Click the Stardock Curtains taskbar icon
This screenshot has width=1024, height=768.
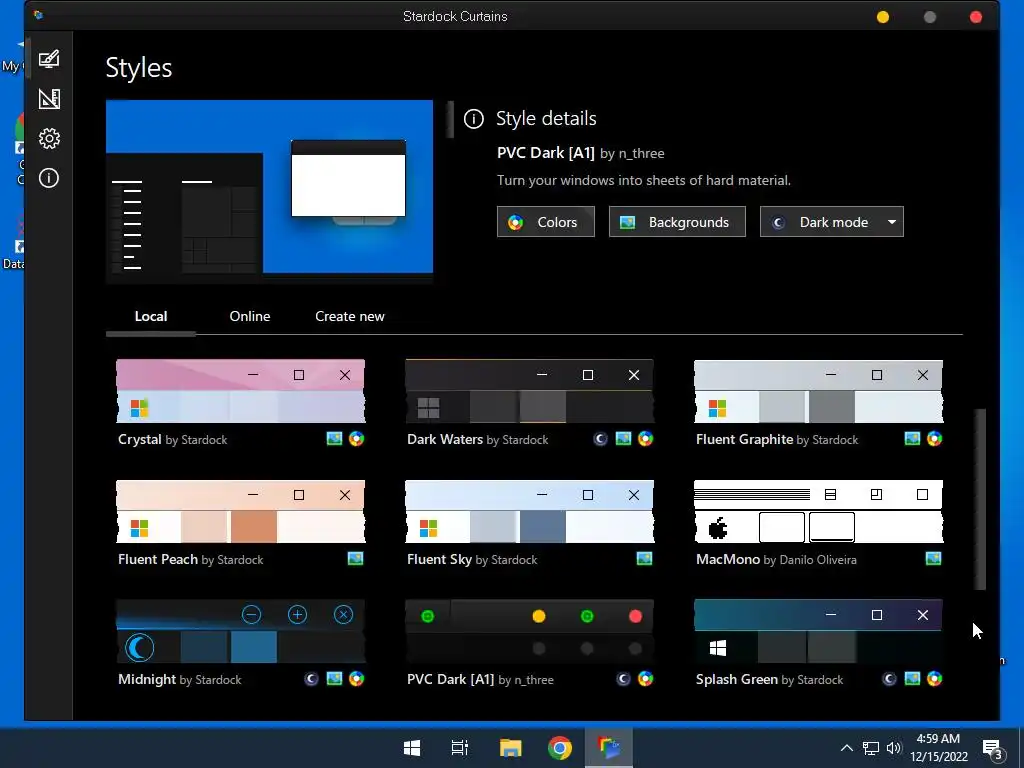[609, 748]
